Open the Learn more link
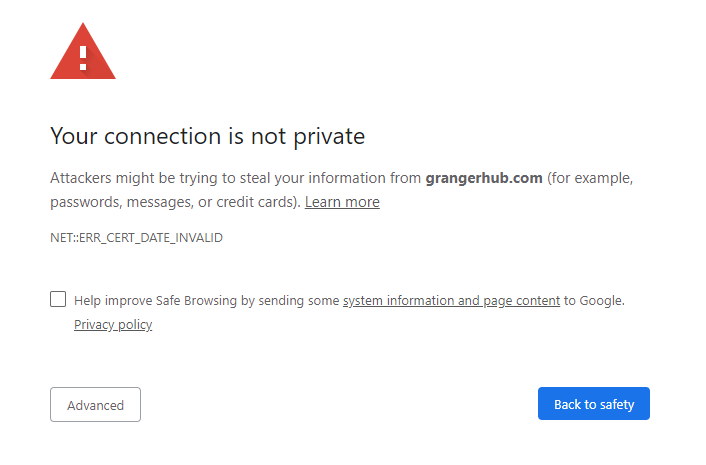Screen dimensions: 706x465 coord(342,202)
